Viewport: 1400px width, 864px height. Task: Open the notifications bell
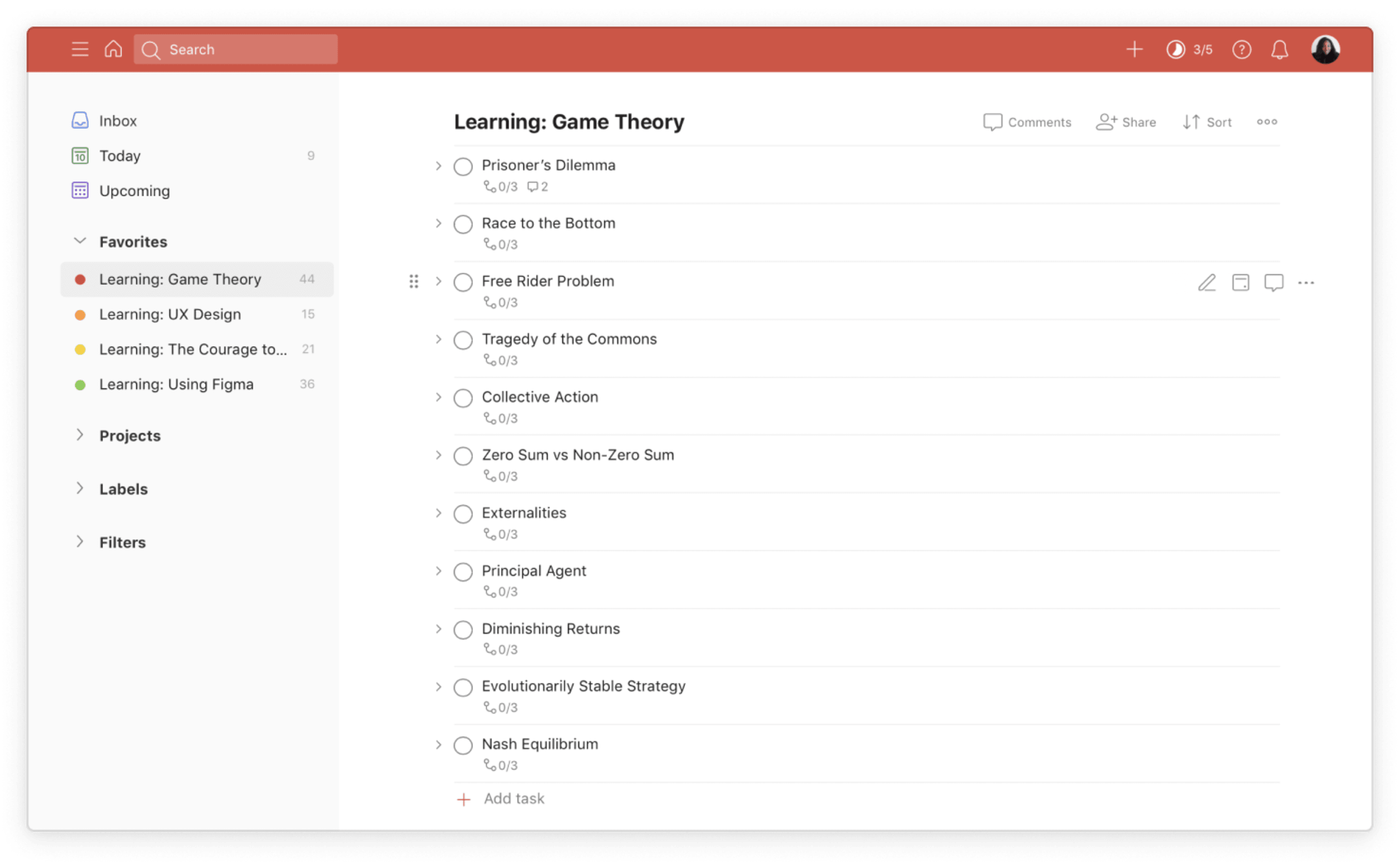(x=1279, y=50)
